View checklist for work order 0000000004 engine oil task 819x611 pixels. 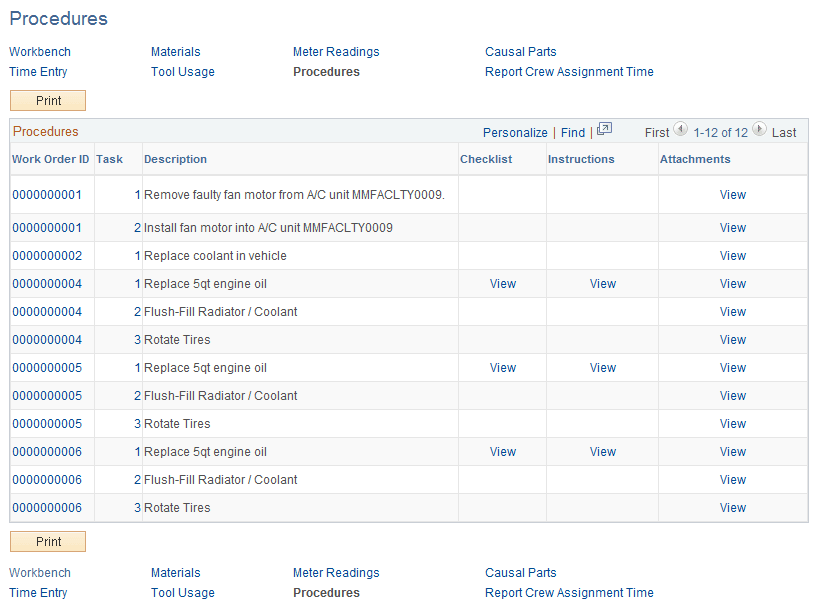(x=502, y=283)
